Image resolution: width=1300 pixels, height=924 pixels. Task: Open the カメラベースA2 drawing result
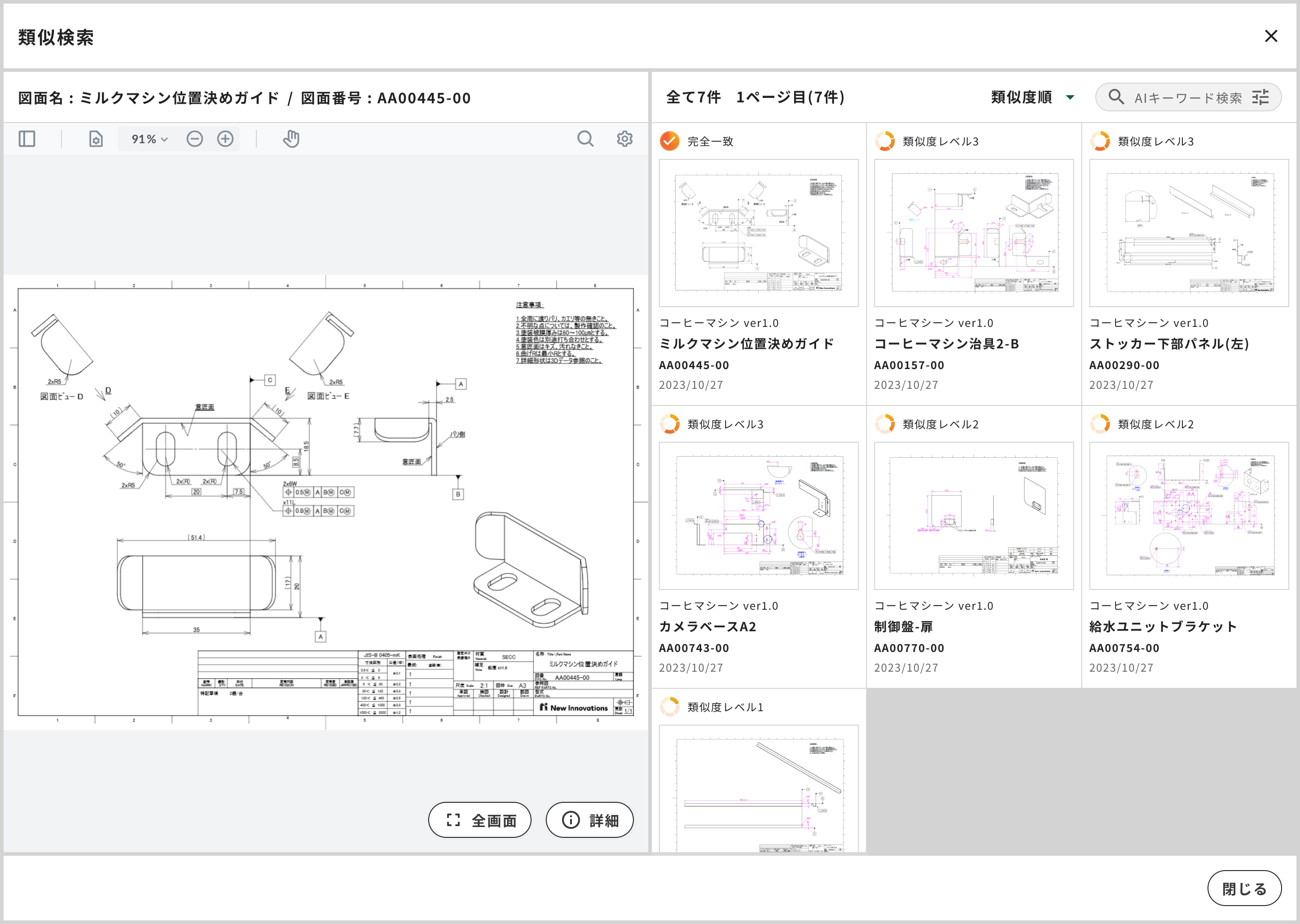pyautogui.click(x=758, y=515)
